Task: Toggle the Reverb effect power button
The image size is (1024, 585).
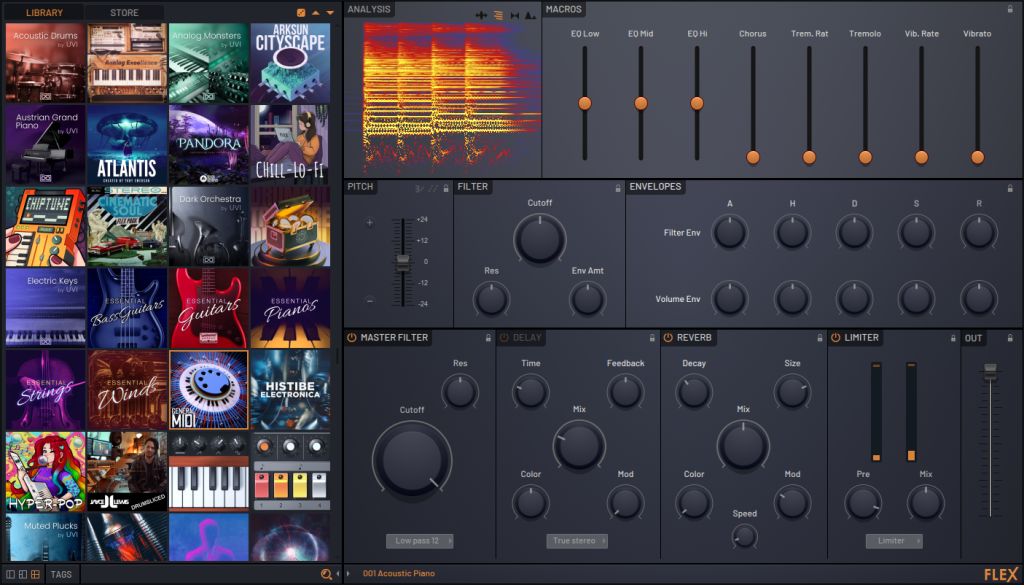Action: [667, 338]
